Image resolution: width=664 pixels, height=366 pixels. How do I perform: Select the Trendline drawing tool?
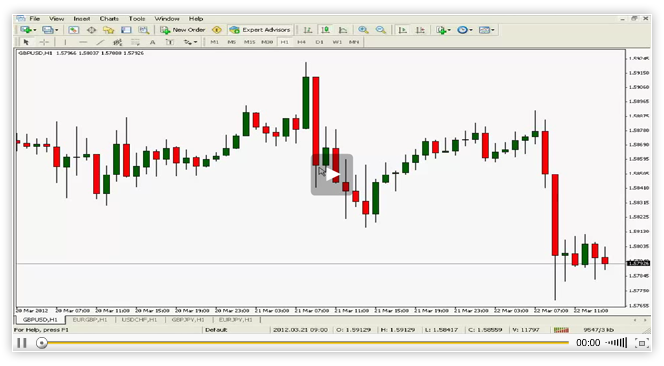click(100, 42)
